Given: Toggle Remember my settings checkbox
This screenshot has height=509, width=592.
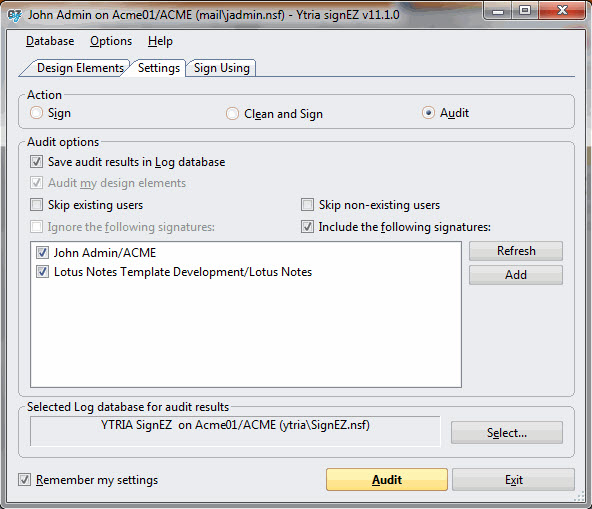Looking at the screenshot, I should click(25, 480).
